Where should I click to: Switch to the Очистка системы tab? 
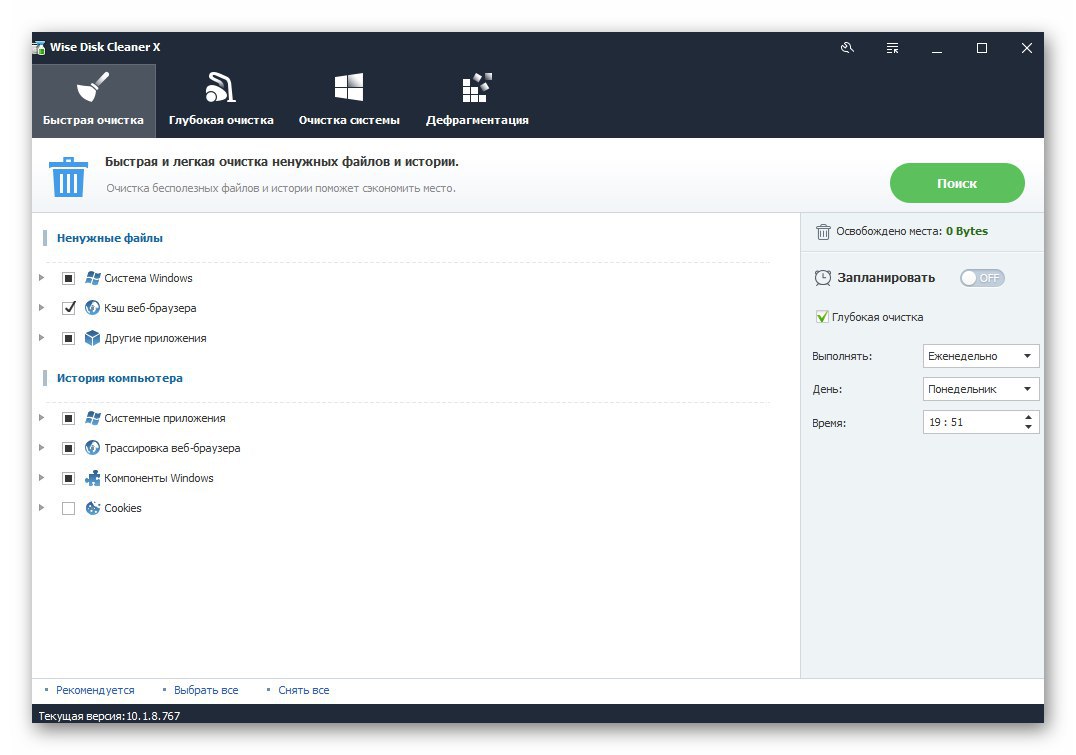point(349,101)
